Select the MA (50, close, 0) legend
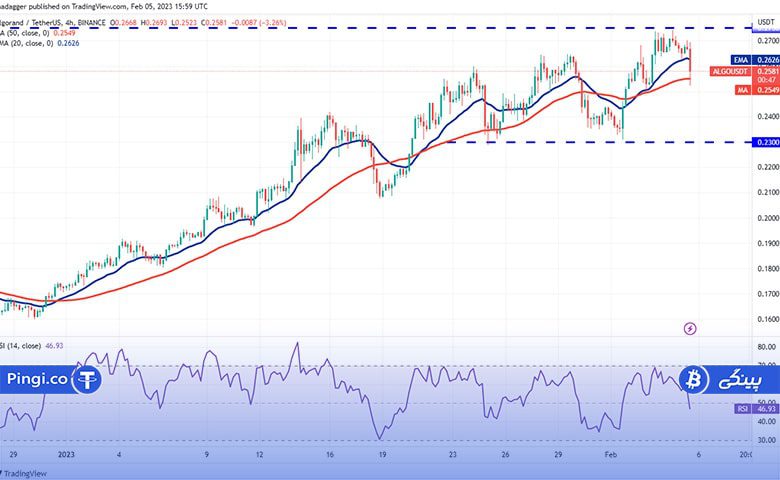This screenshot has width=780, height=480. coord(38,33)
